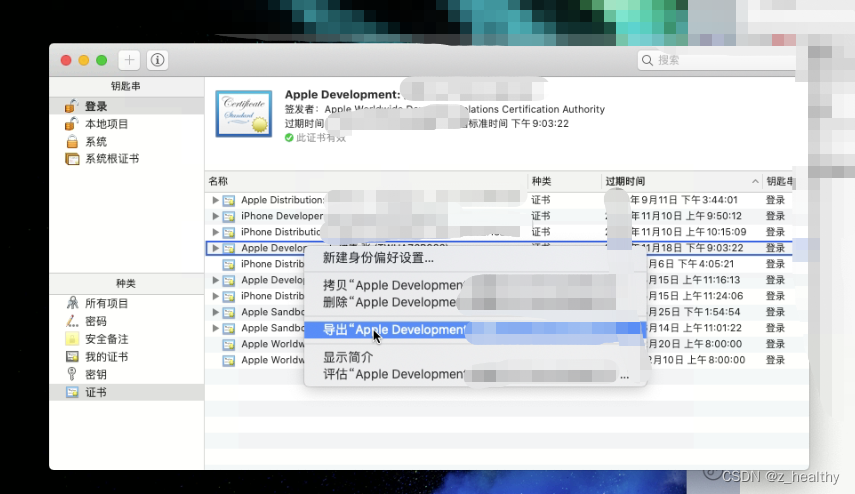Click date 20日 上午8:00:00

(x=695, y=344)
